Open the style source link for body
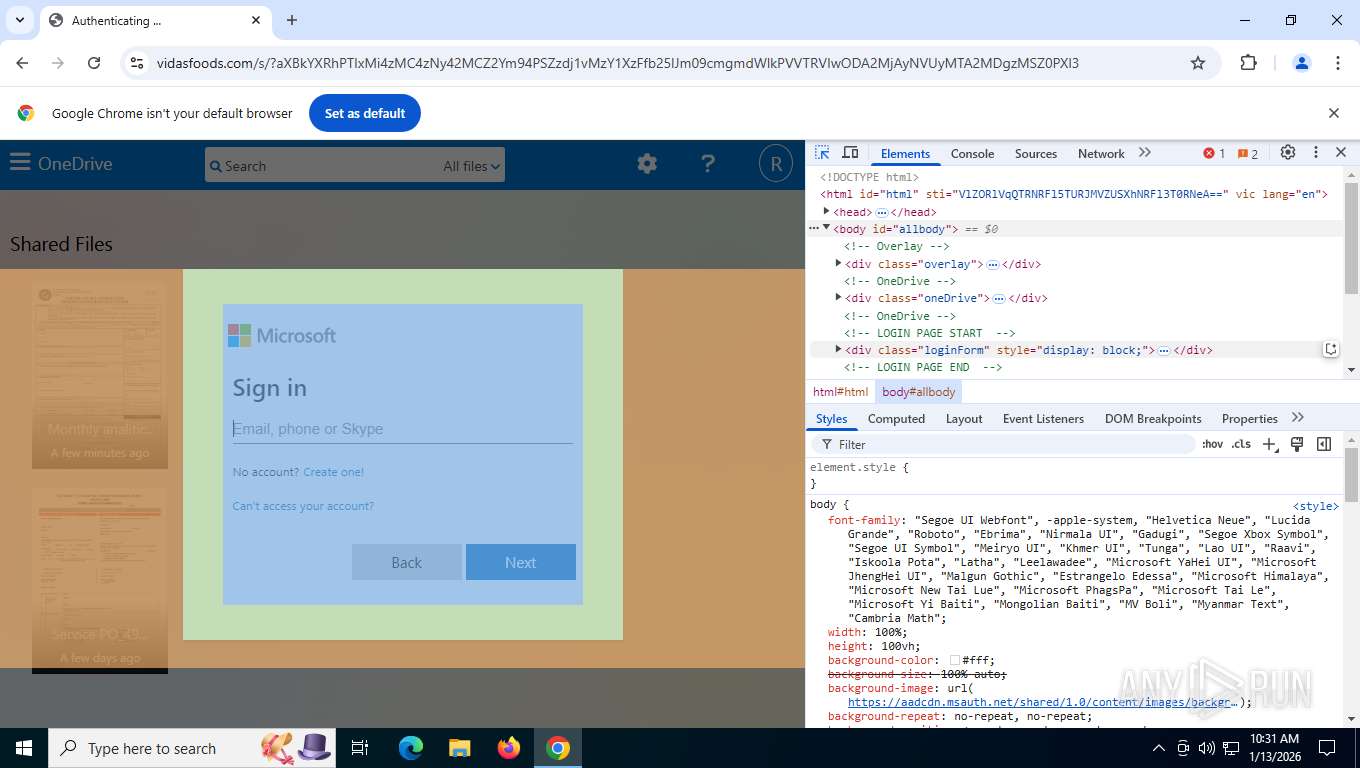Image resolution: width=1360 pixels, height=768 pixels. click(1315, 506)
